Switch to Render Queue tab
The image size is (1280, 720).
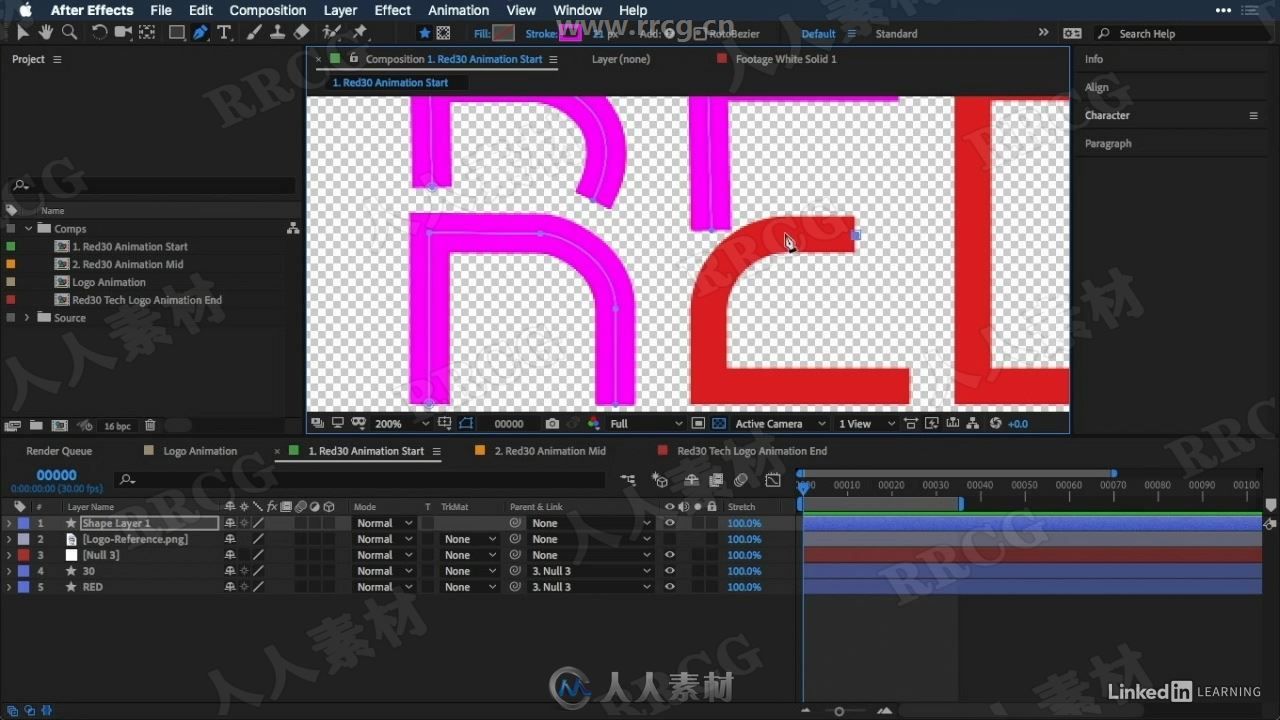(59, 451)
